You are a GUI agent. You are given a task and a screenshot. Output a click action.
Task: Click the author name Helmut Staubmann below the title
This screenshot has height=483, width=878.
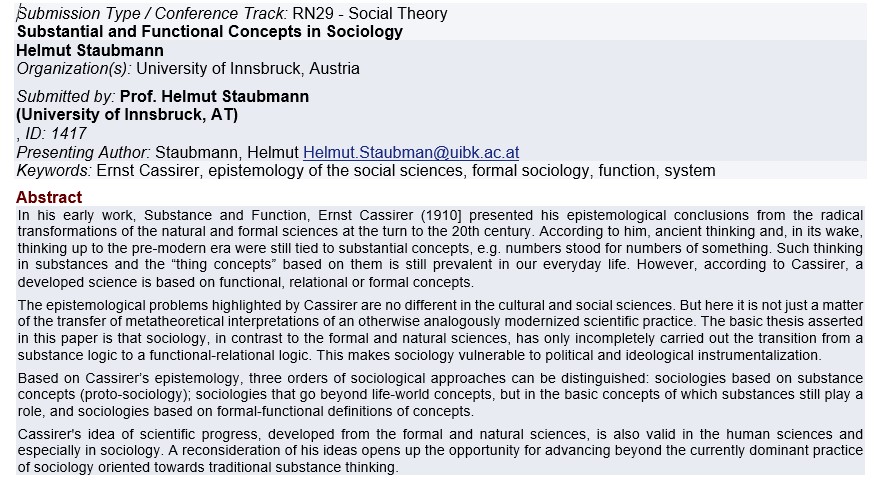click(90, 50)
